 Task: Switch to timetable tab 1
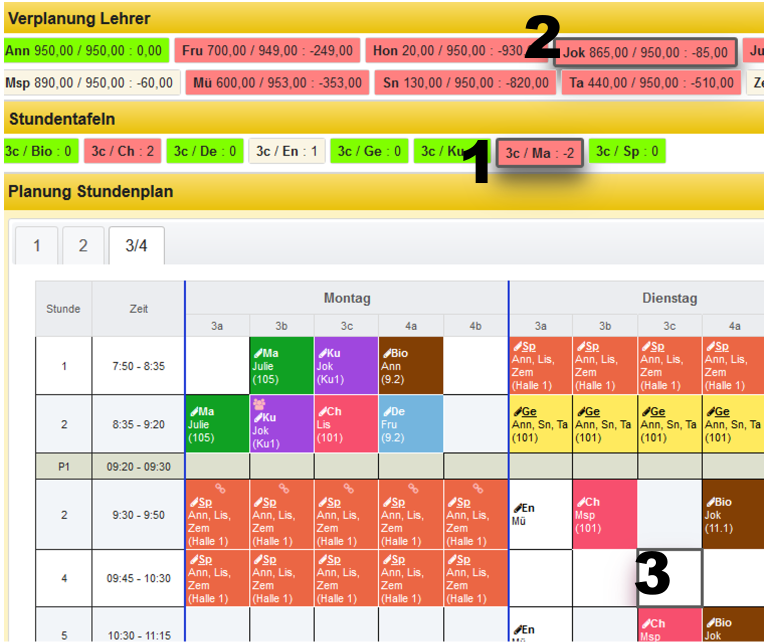36,245
